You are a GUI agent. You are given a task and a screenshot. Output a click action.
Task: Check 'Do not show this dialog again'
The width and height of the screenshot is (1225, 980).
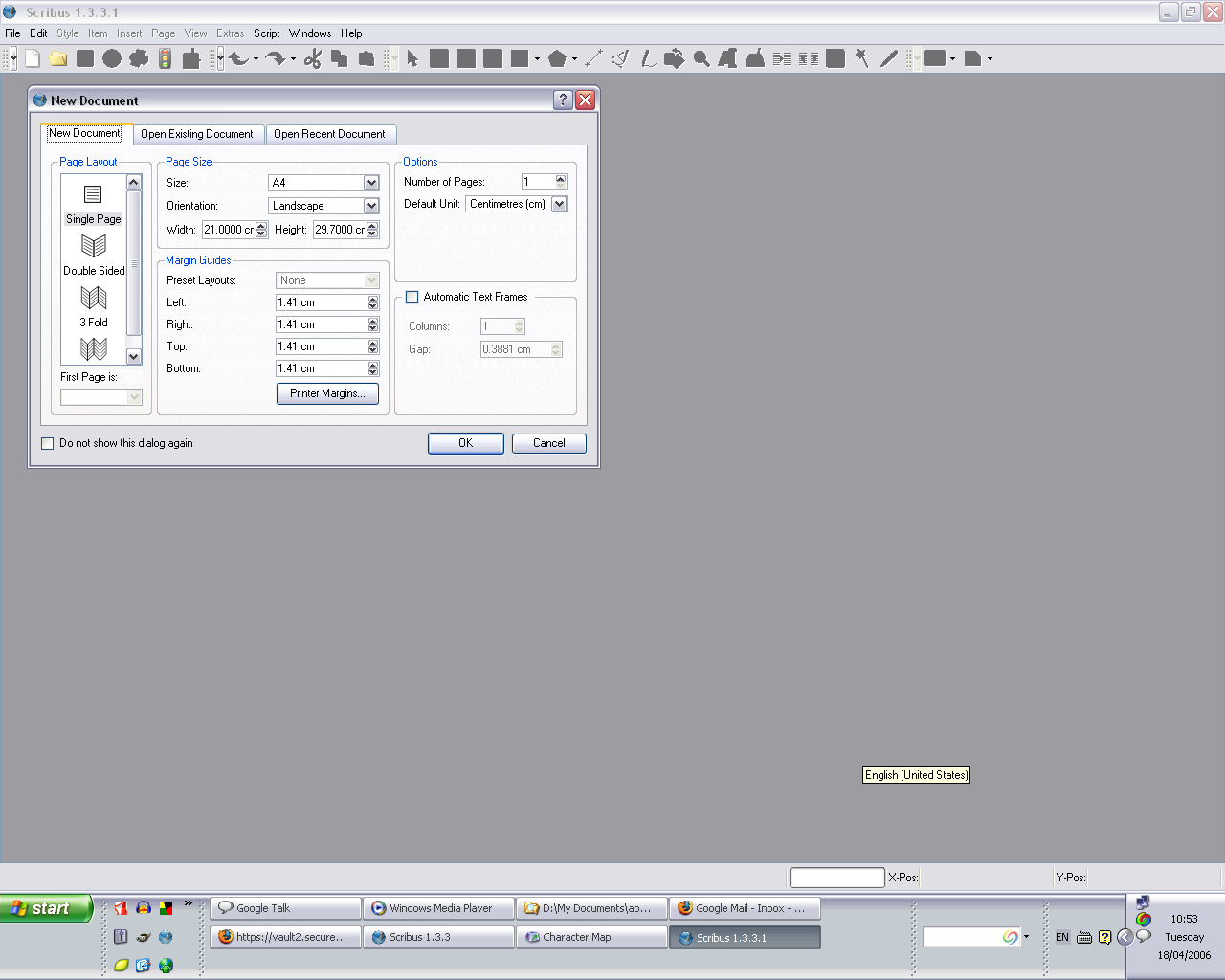tap(48, 444)
